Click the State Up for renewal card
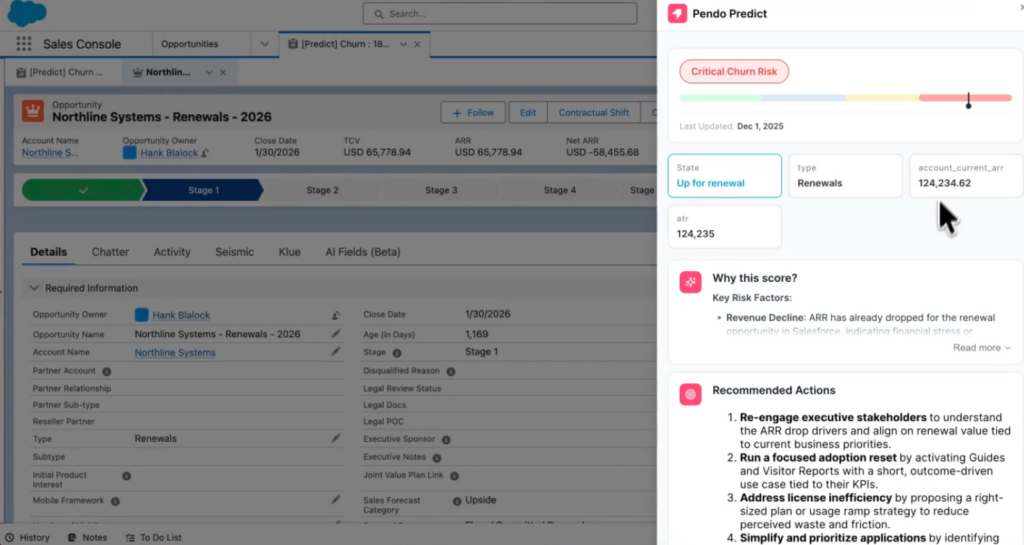The width and height of the screenshot is (1024, 545). tap(724, 176)
